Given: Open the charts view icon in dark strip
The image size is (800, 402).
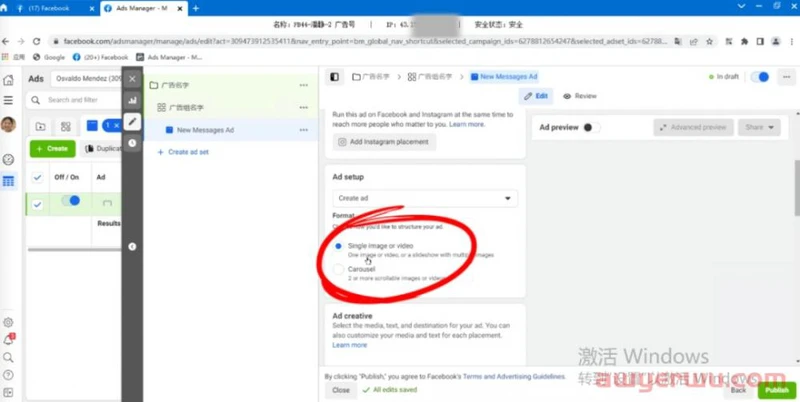Looking at the screenshot, I should pos(132,100).
